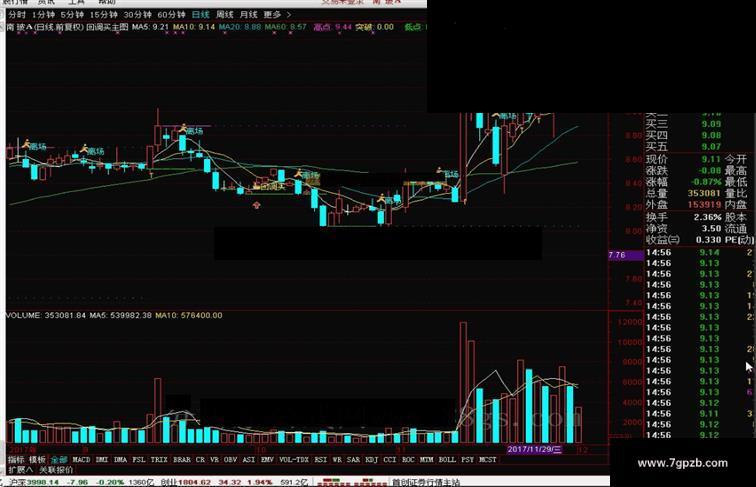Viewport: 756px width, 487px height.
Task: Select the 全部 indicator group tab
Action: tap(59, 460)
